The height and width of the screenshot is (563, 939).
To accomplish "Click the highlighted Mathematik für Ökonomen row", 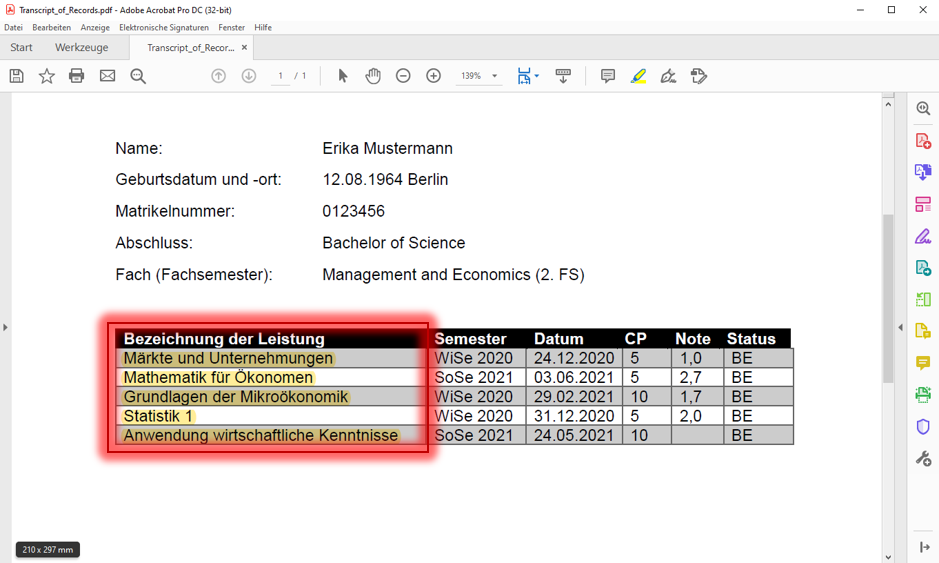I will point(218,377).
